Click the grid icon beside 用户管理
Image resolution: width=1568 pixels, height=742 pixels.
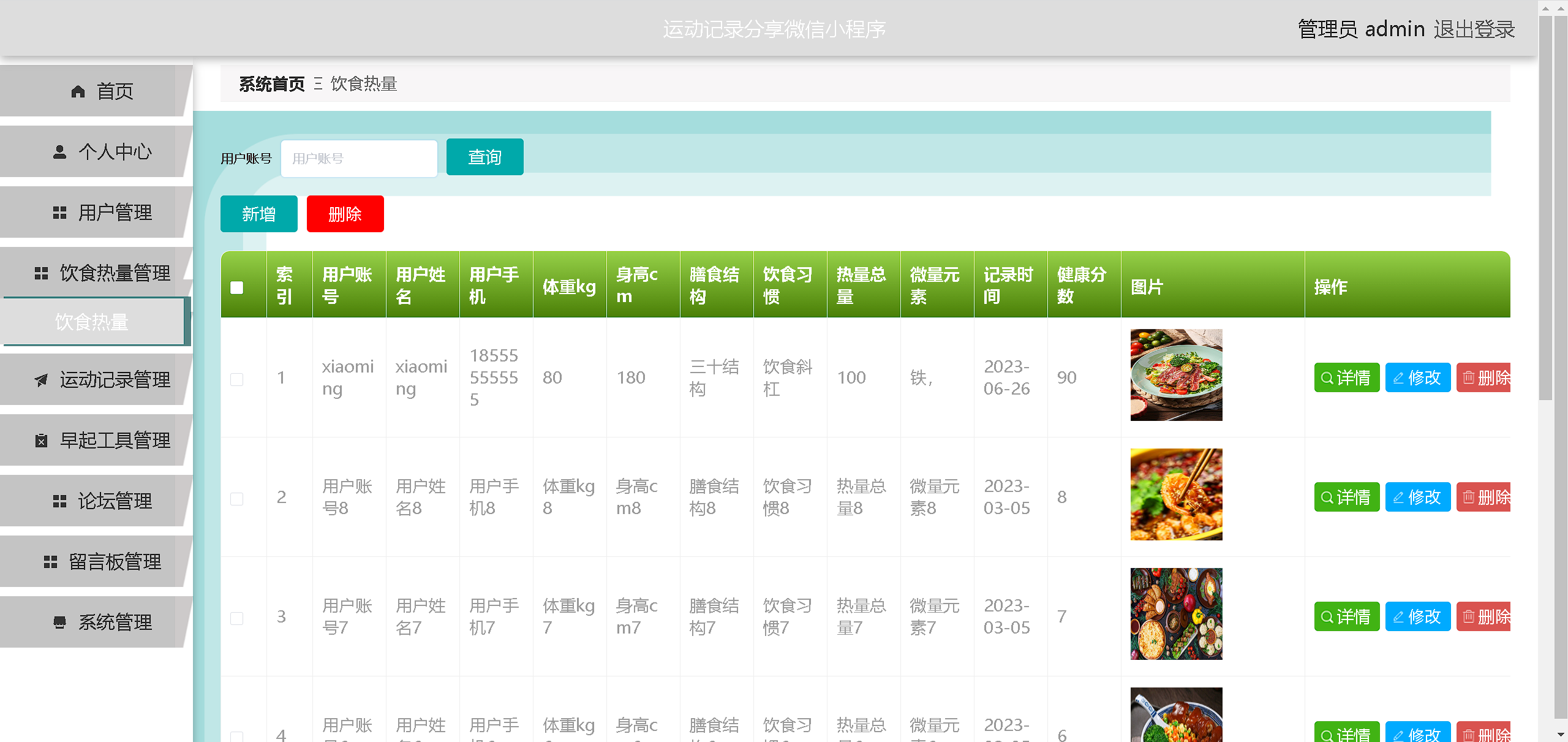pyautogui.click(x=59, y=213)
